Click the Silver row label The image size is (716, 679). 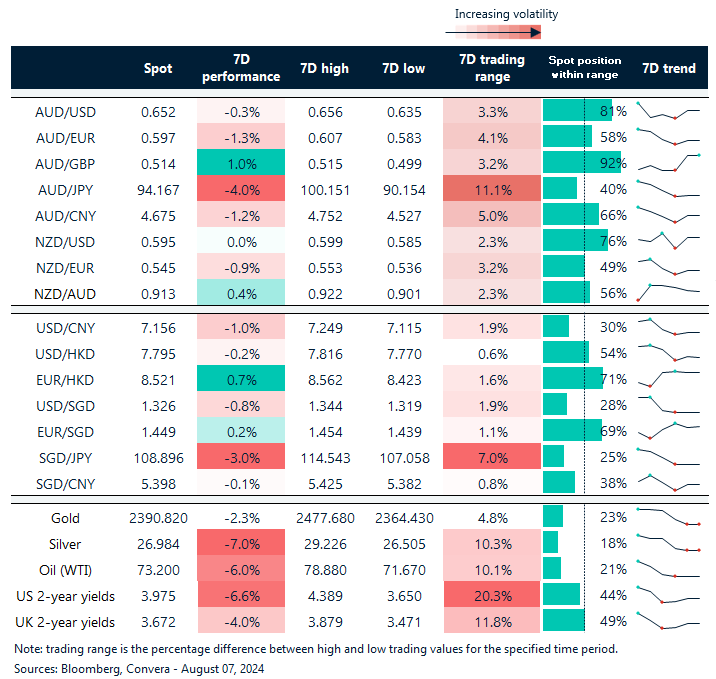tap(65, 544)
